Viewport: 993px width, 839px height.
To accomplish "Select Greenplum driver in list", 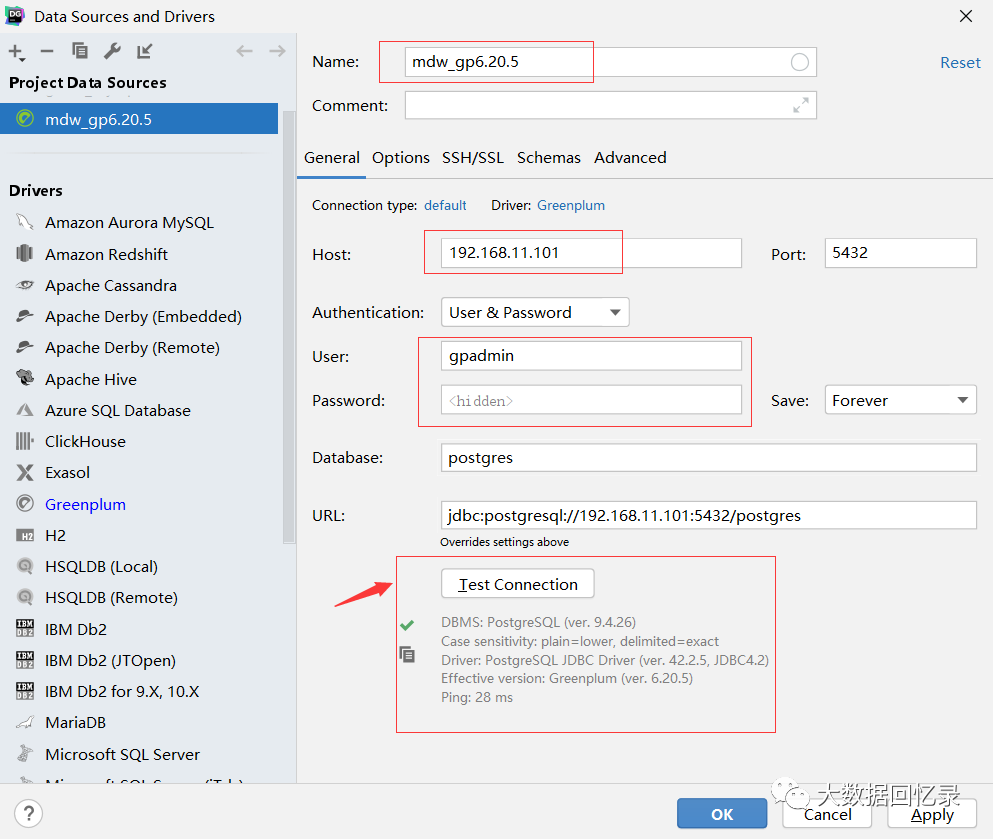I will click(x=85, y=505).
